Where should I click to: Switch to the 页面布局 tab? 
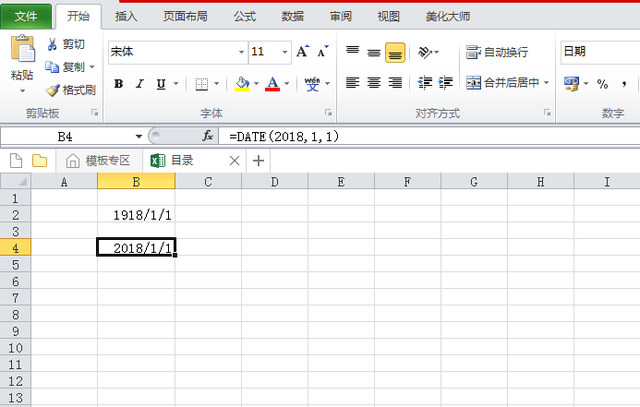(185, 16)
